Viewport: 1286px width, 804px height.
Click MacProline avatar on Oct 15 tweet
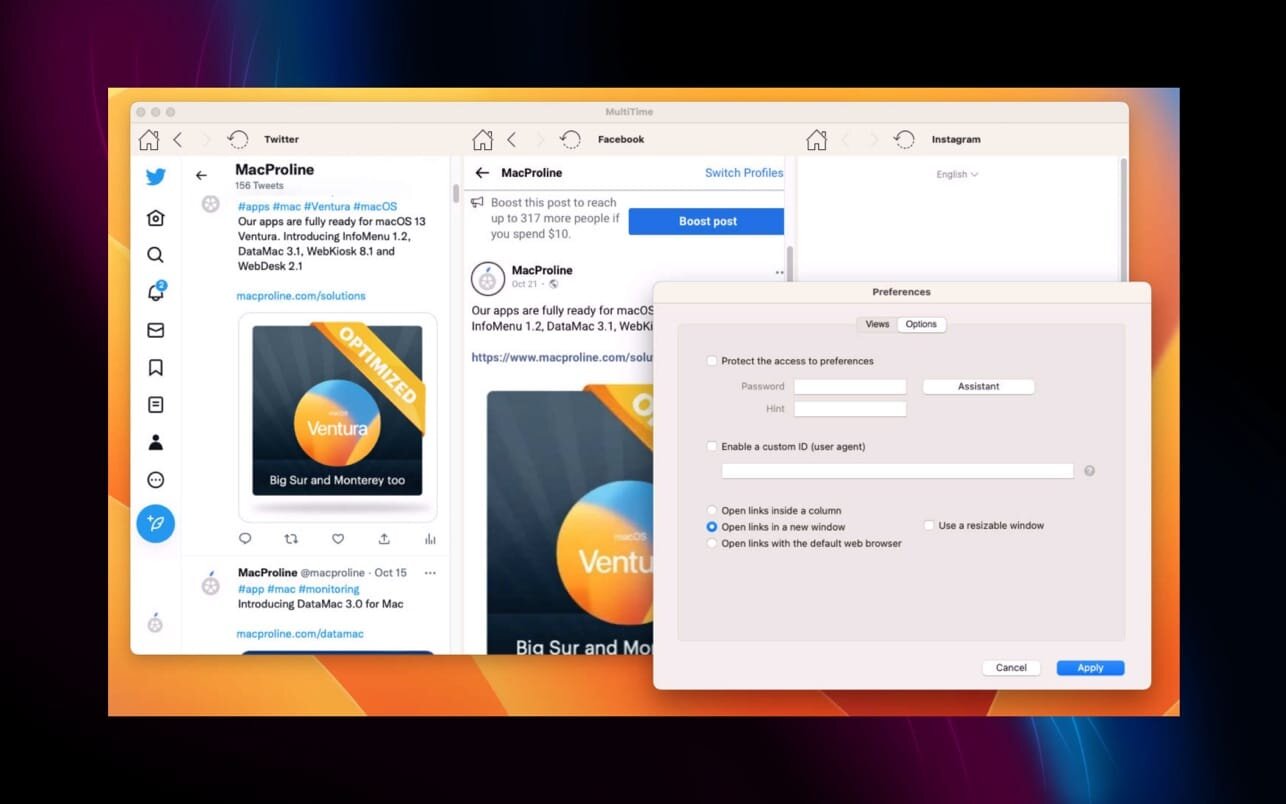point(210,585)
